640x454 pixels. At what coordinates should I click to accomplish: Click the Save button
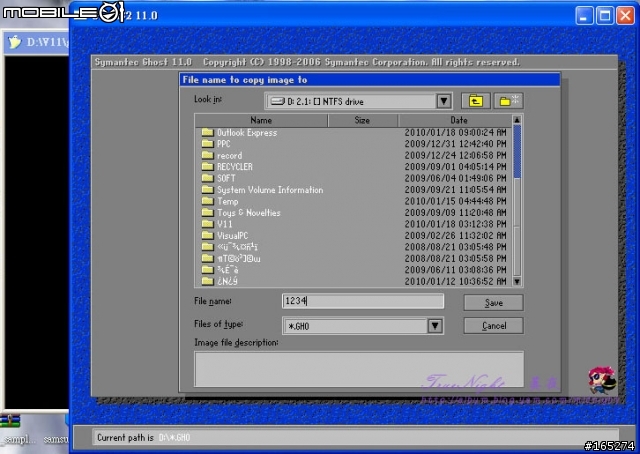tap(493, 303)
